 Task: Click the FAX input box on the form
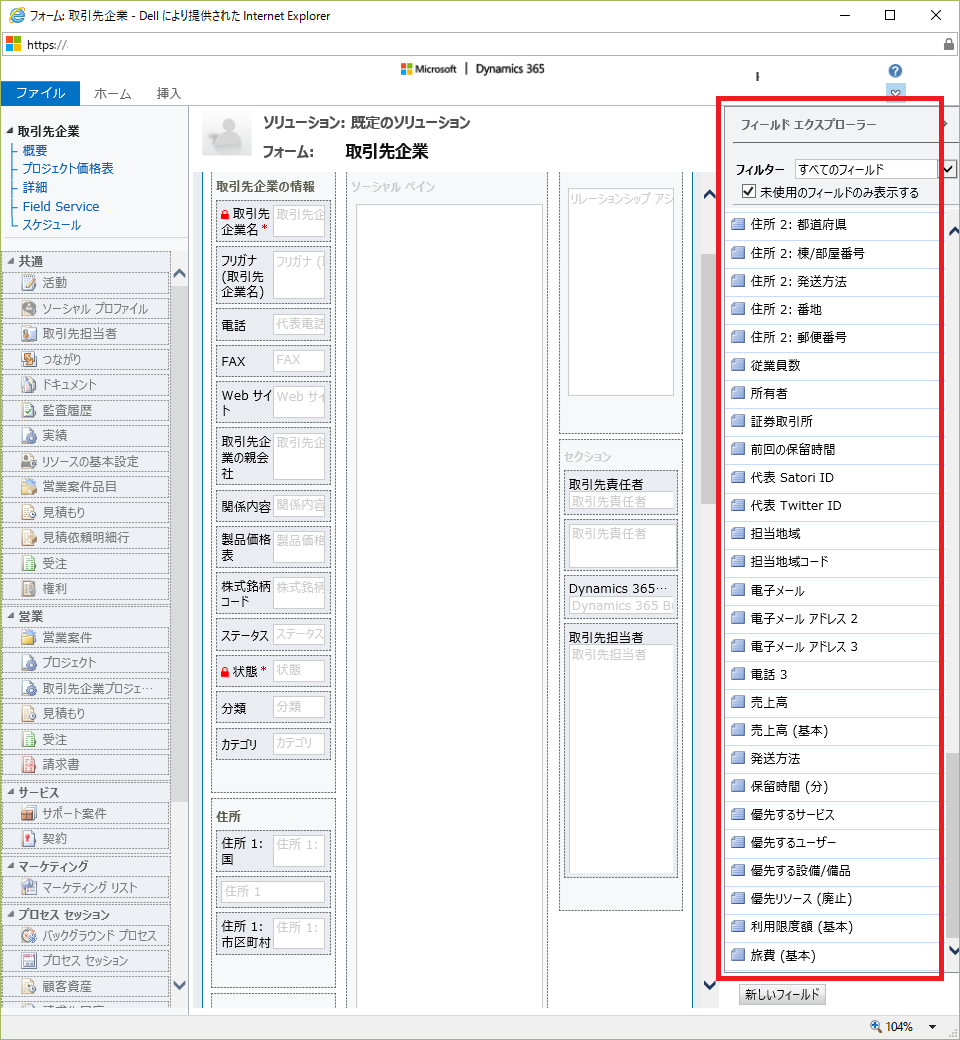(x=299, y=361)
